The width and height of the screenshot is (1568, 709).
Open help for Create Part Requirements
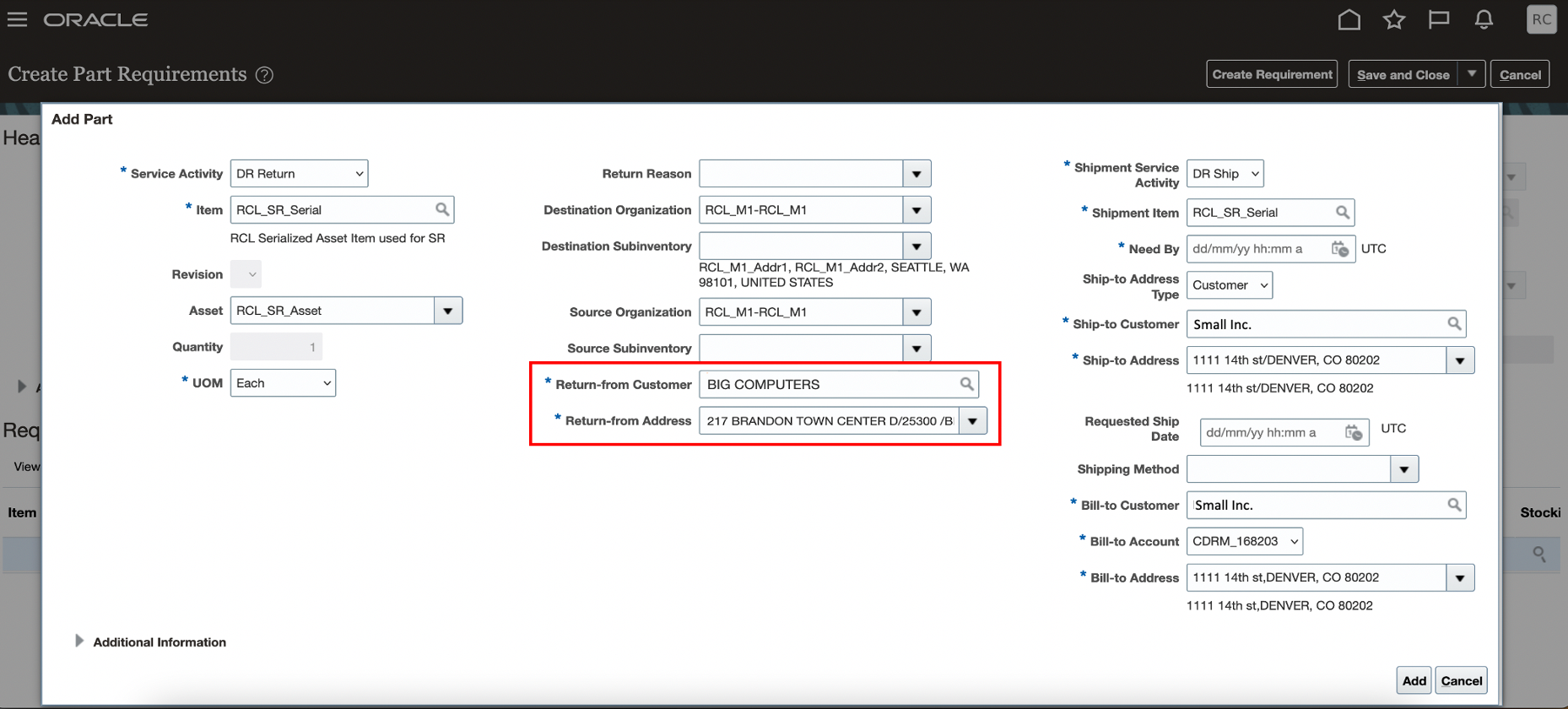pyautogui.click(x=264, y=75)
